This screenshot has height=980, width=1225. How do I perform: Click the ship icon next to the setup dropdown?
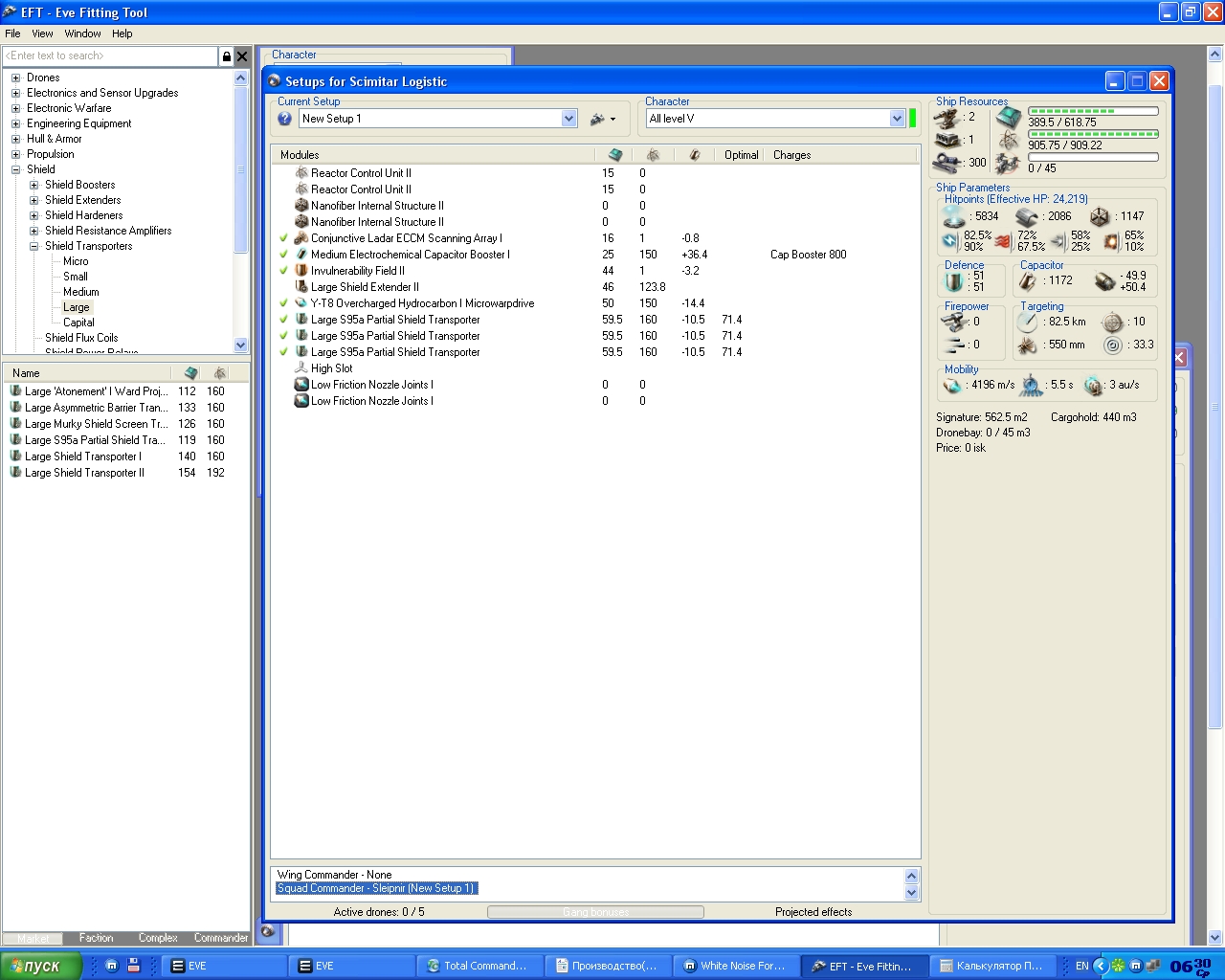click(x=597, y=119)
